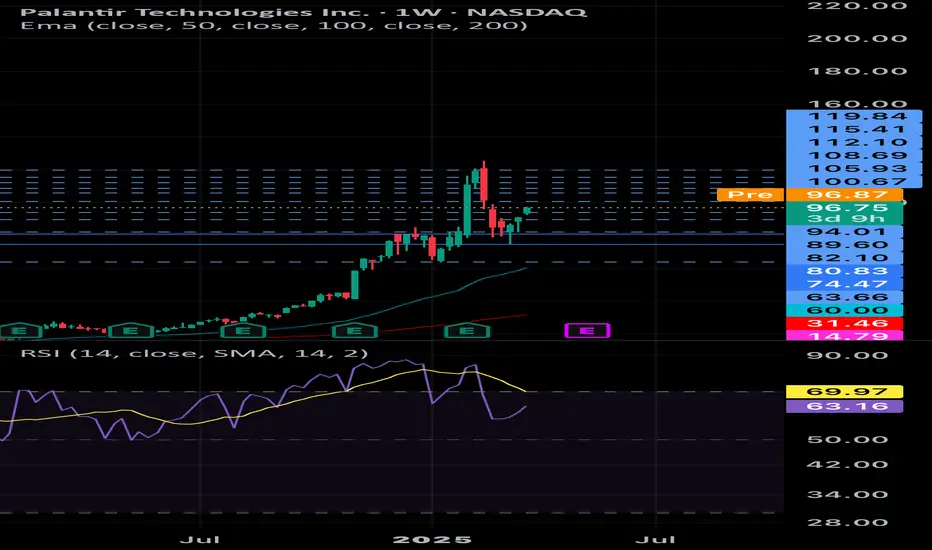Click the 112.10 price level label
Screen dimensions: 932x550
854,143
